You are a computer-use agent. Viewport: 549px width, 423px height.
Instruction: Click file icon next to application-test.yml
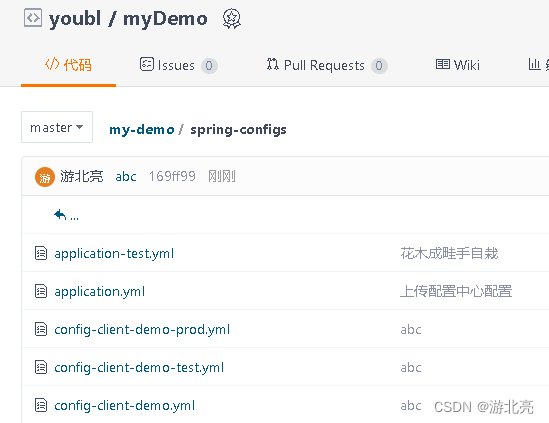tap(41, 253)
